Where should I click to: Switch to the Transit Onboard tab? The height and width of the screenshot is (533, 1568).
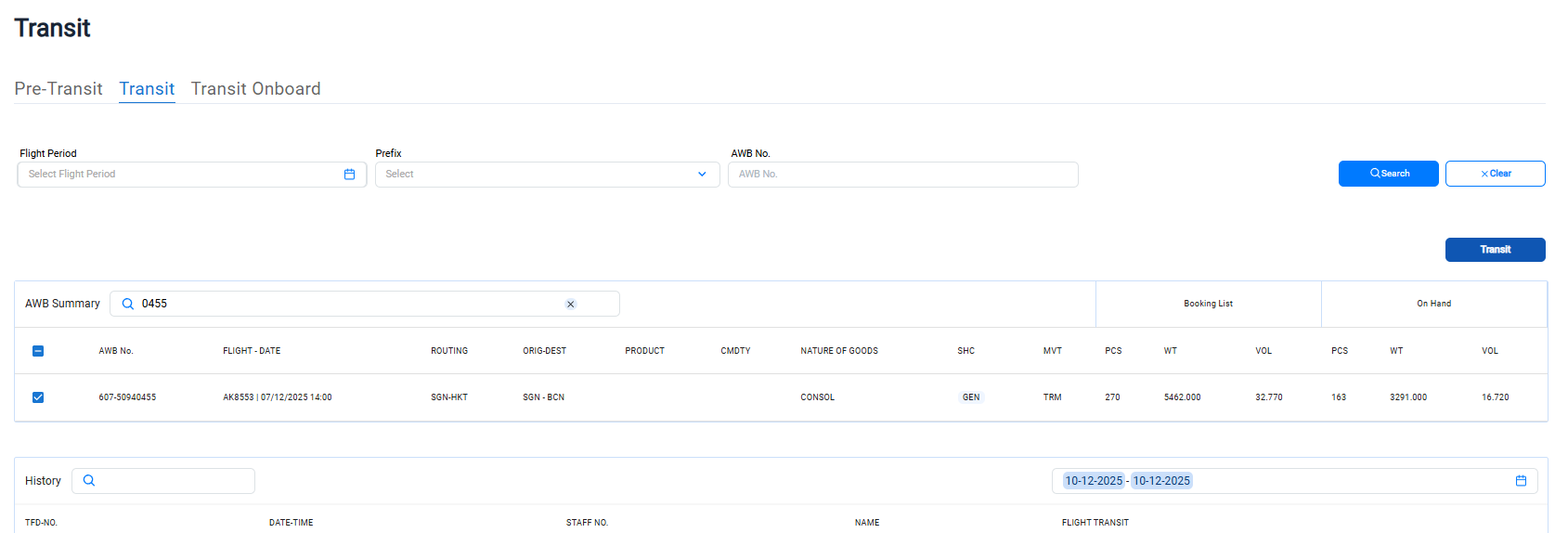pyautogui.click(x=255, y=89)
